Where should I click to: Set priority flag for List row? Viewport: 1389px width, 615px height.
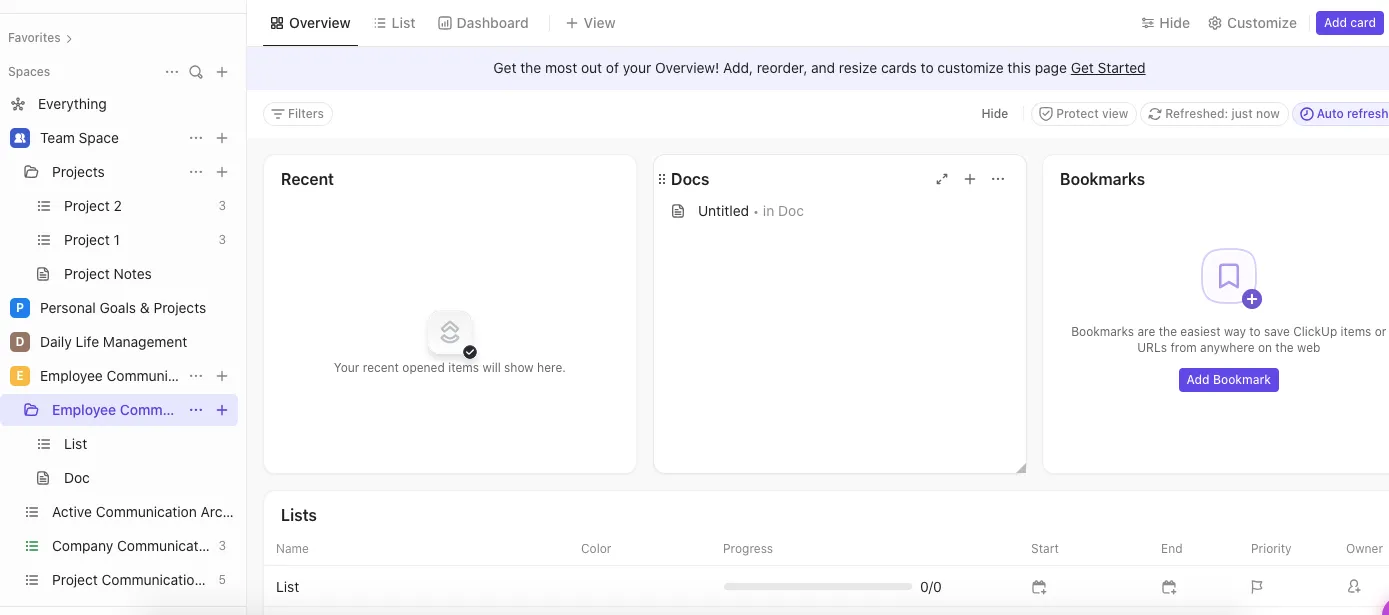1257,587
